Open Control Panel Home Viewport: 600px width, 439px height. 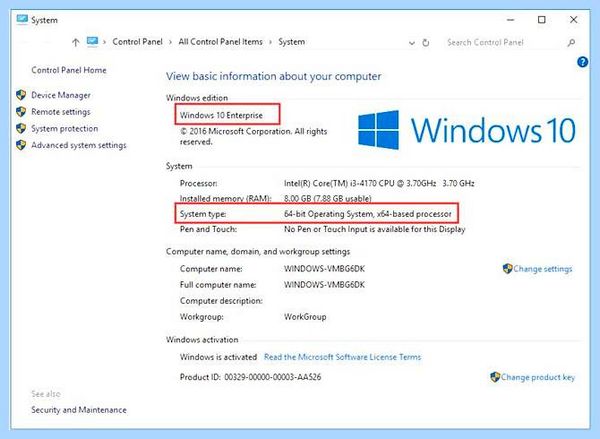coord(69,70)
